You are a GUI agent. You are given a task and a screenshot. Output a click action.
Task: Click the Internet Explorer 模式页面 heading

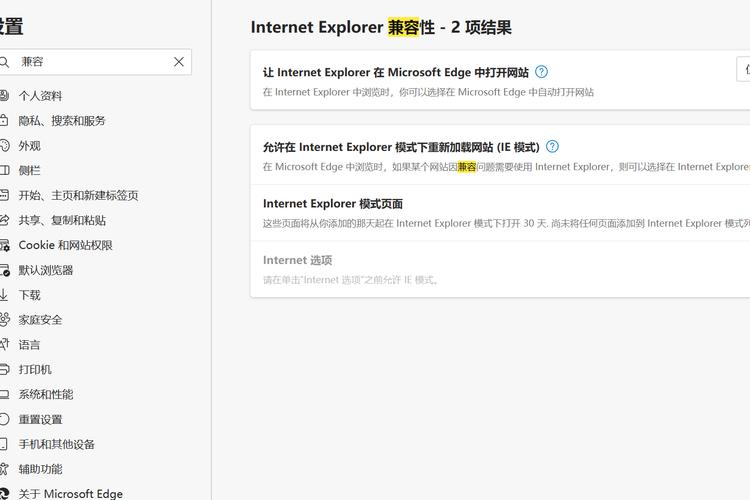coord(332,204)
